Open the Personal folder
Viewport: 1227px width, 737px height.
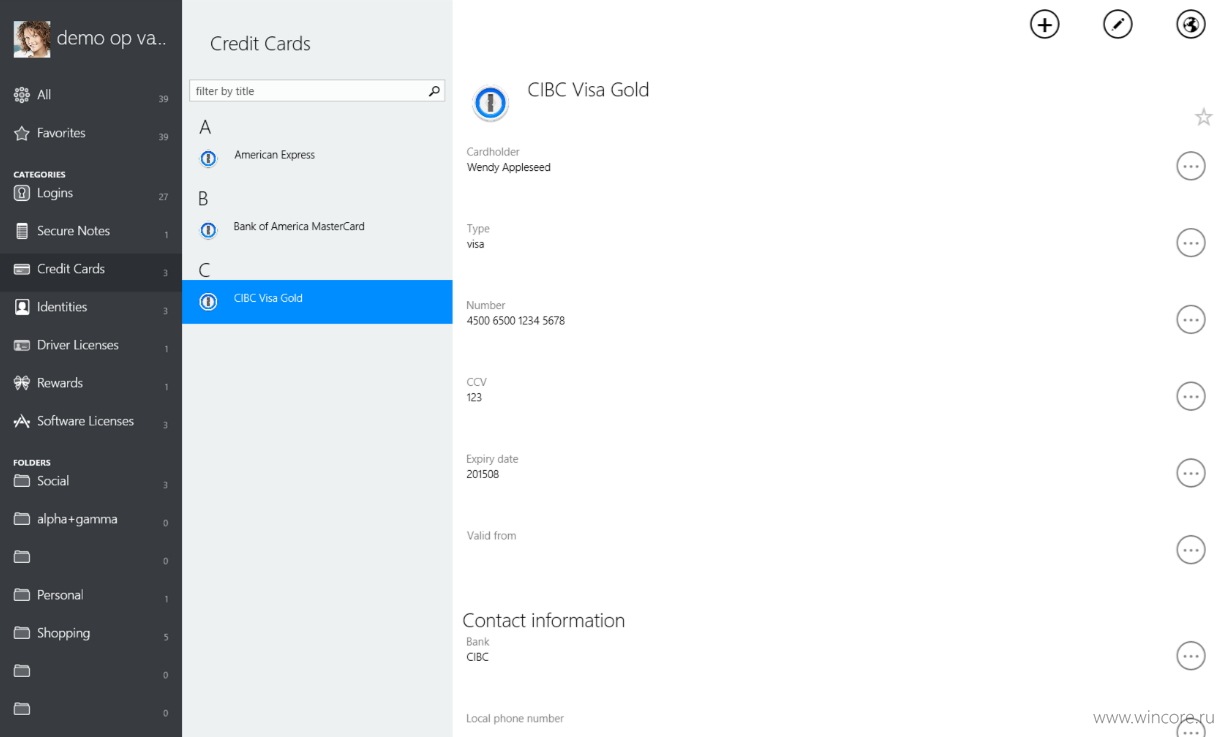point(90,595)
